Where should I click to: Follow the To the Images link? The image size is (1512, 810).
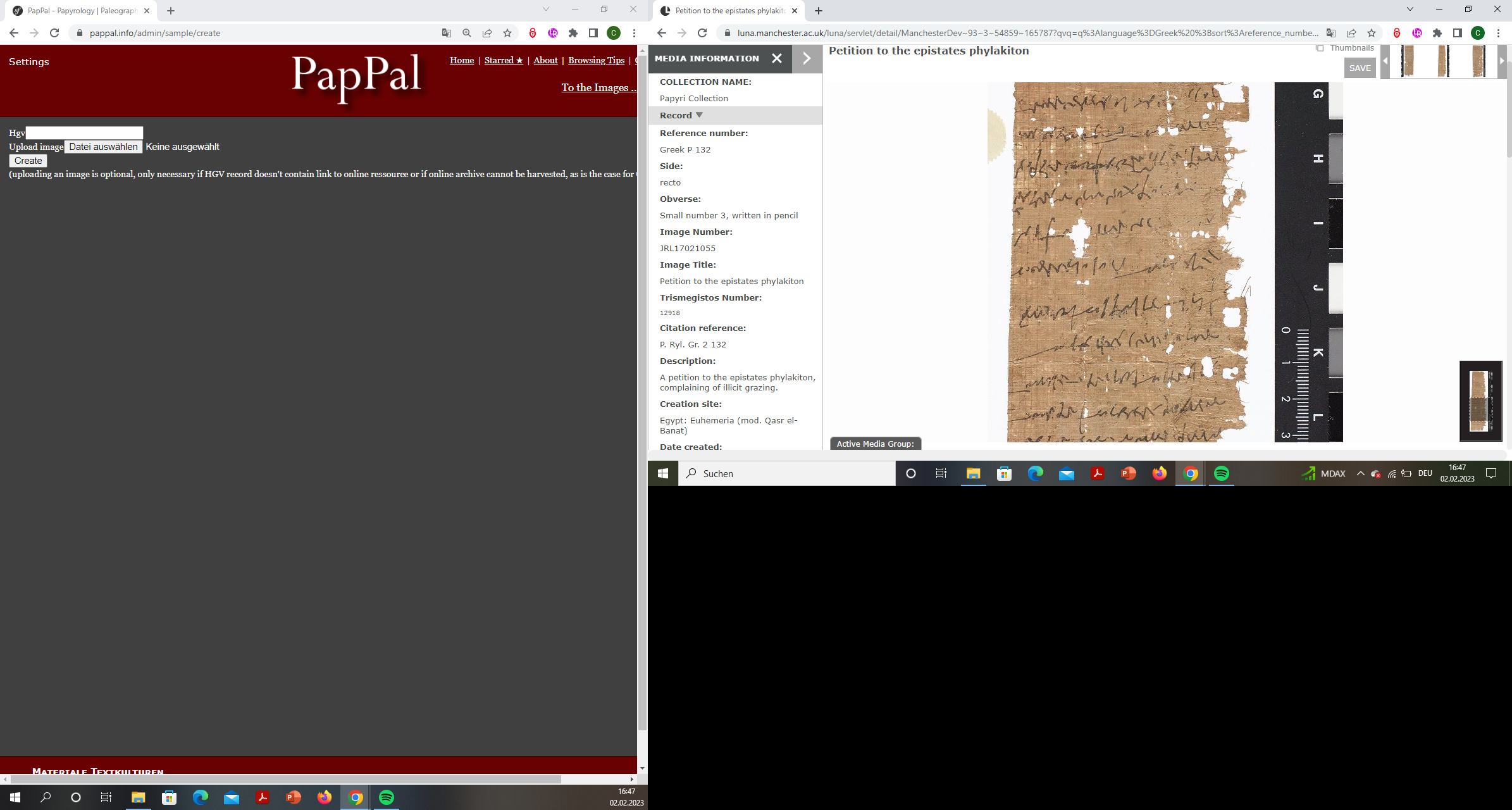598,87
